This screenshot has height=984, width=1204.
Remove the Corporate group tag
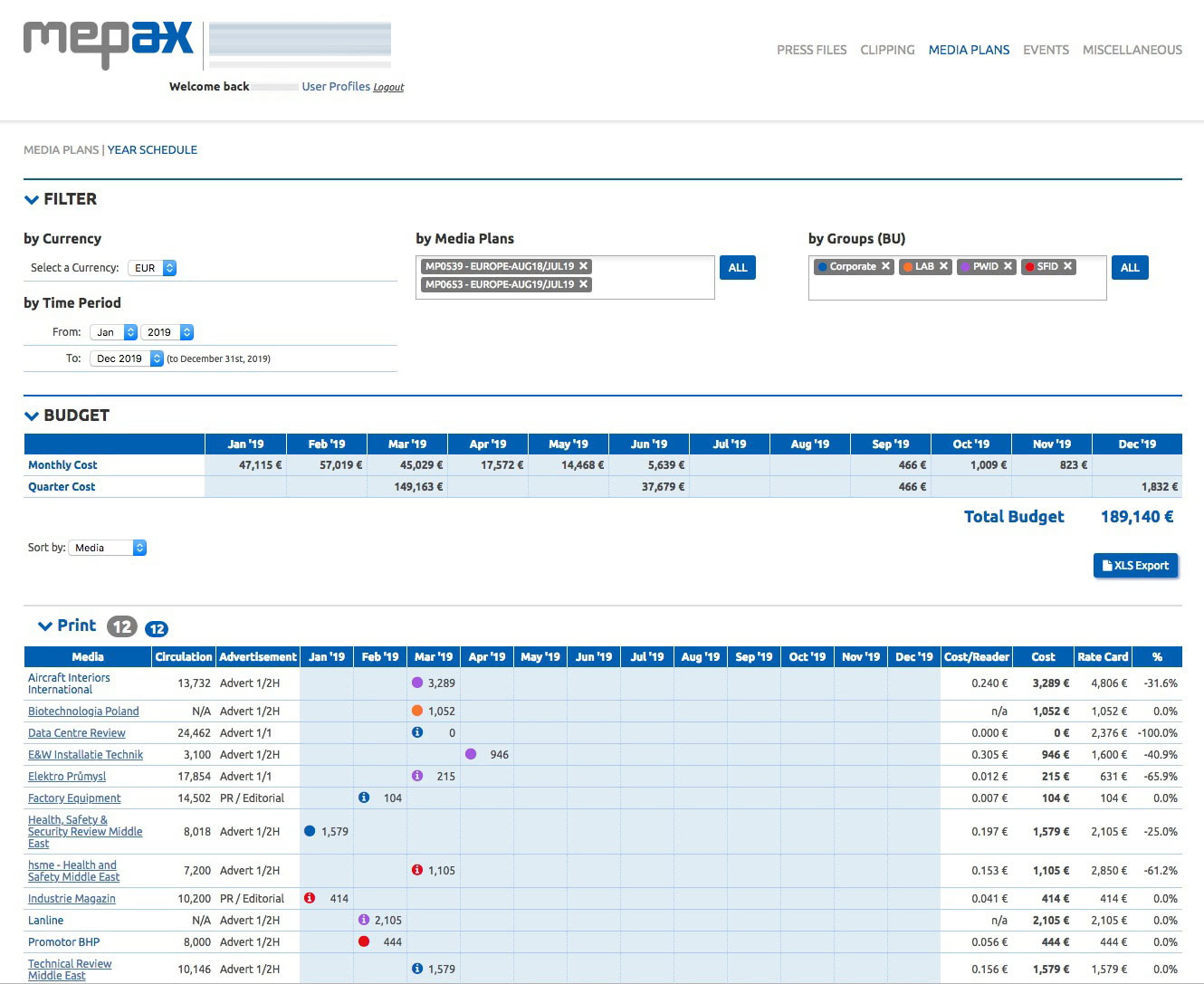click(886, 266)
